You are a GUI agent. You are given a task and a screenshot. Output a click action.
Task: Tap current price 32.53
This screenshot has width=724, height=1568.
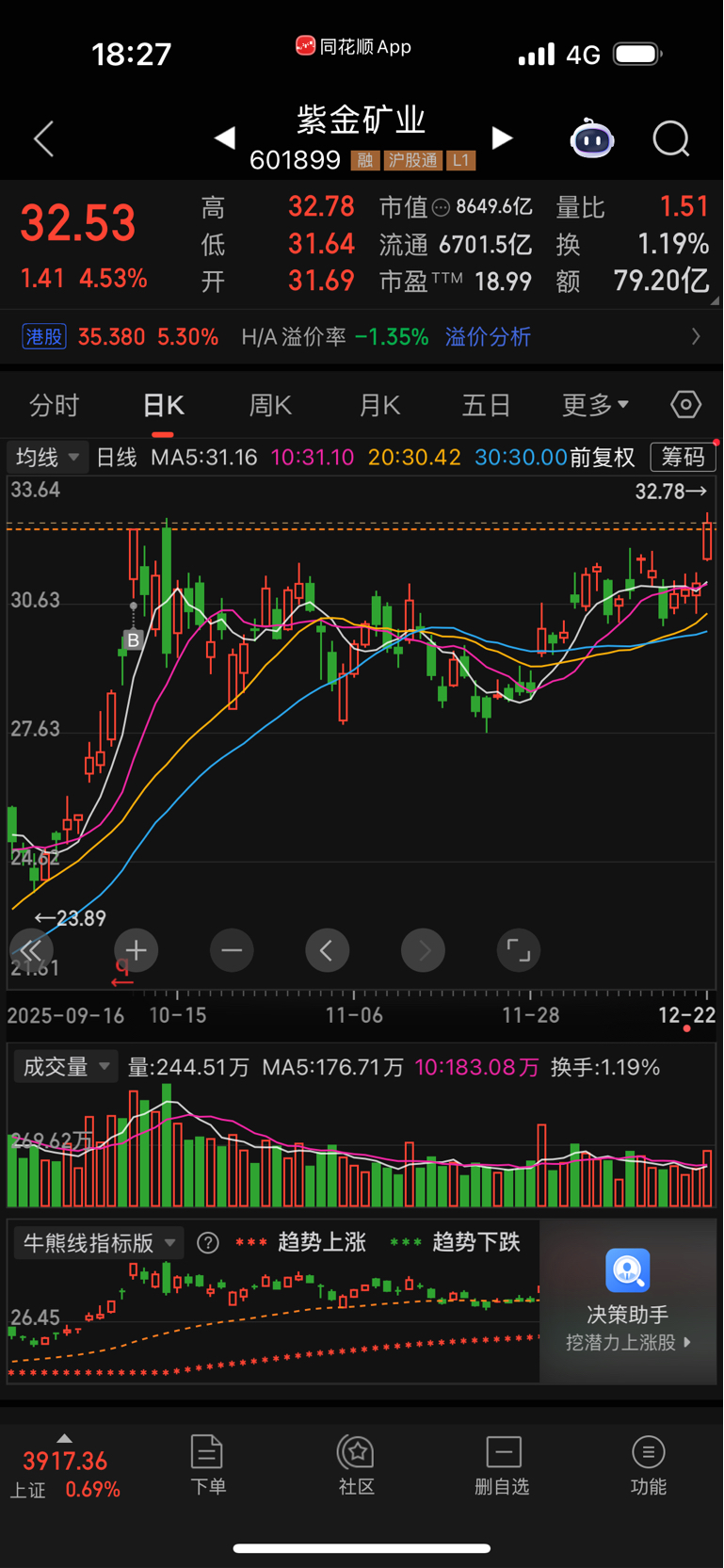(x=78, y=223)
